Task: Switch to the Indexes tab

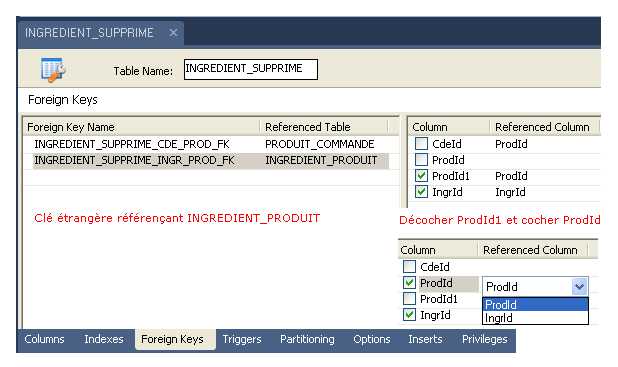Action: (104, 339)
